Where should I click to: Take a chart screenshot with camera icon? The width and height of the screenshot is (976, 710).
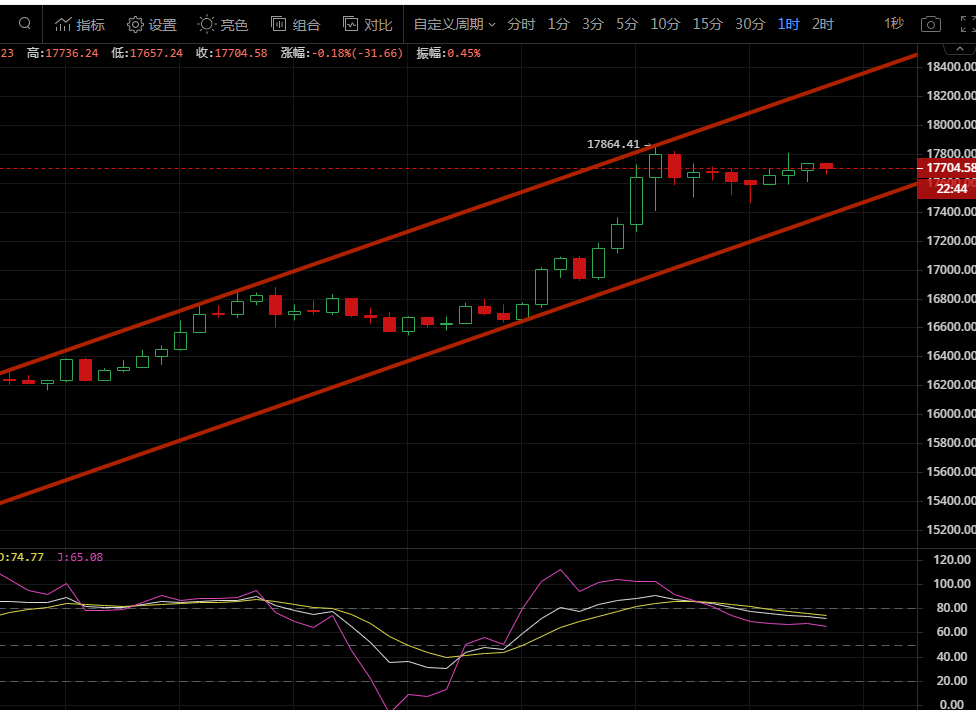[930, 24]
